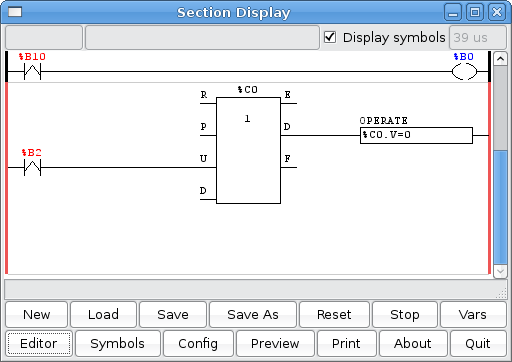
Task: Open the Editor window
Action: coord(39,343)
